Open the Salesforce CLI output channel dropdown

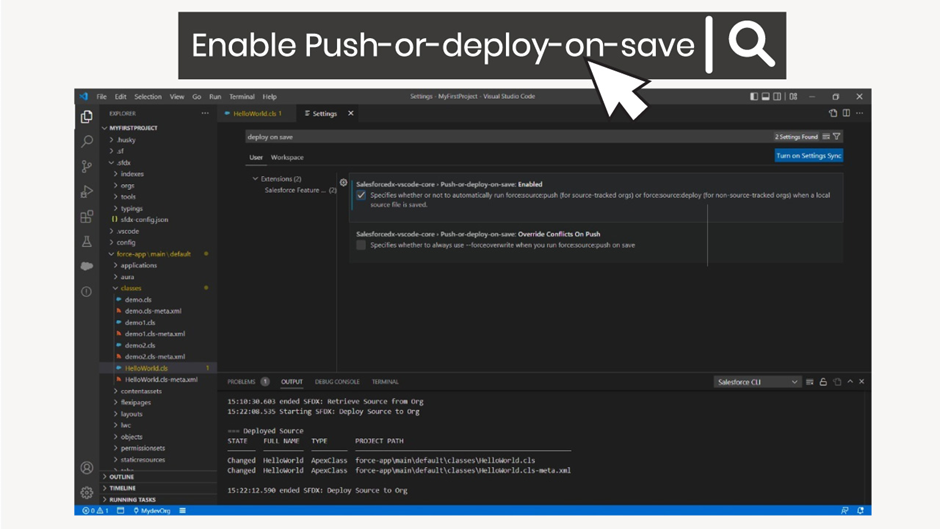click(x=758, y=382)
